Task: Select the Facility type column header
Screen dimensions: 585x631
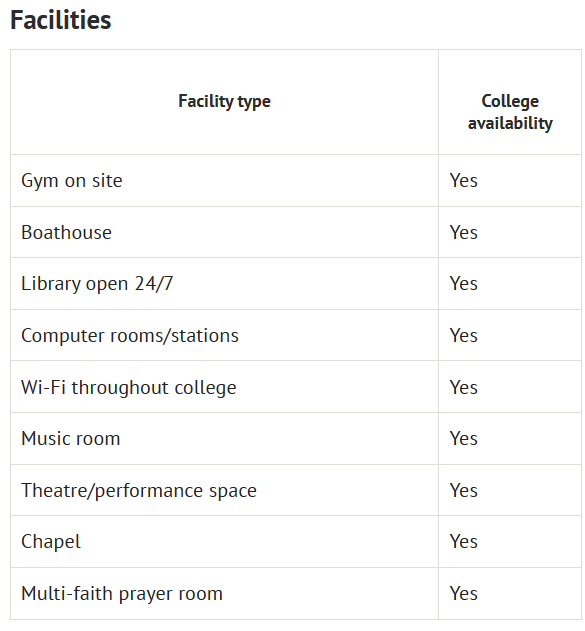Action: 224,101
